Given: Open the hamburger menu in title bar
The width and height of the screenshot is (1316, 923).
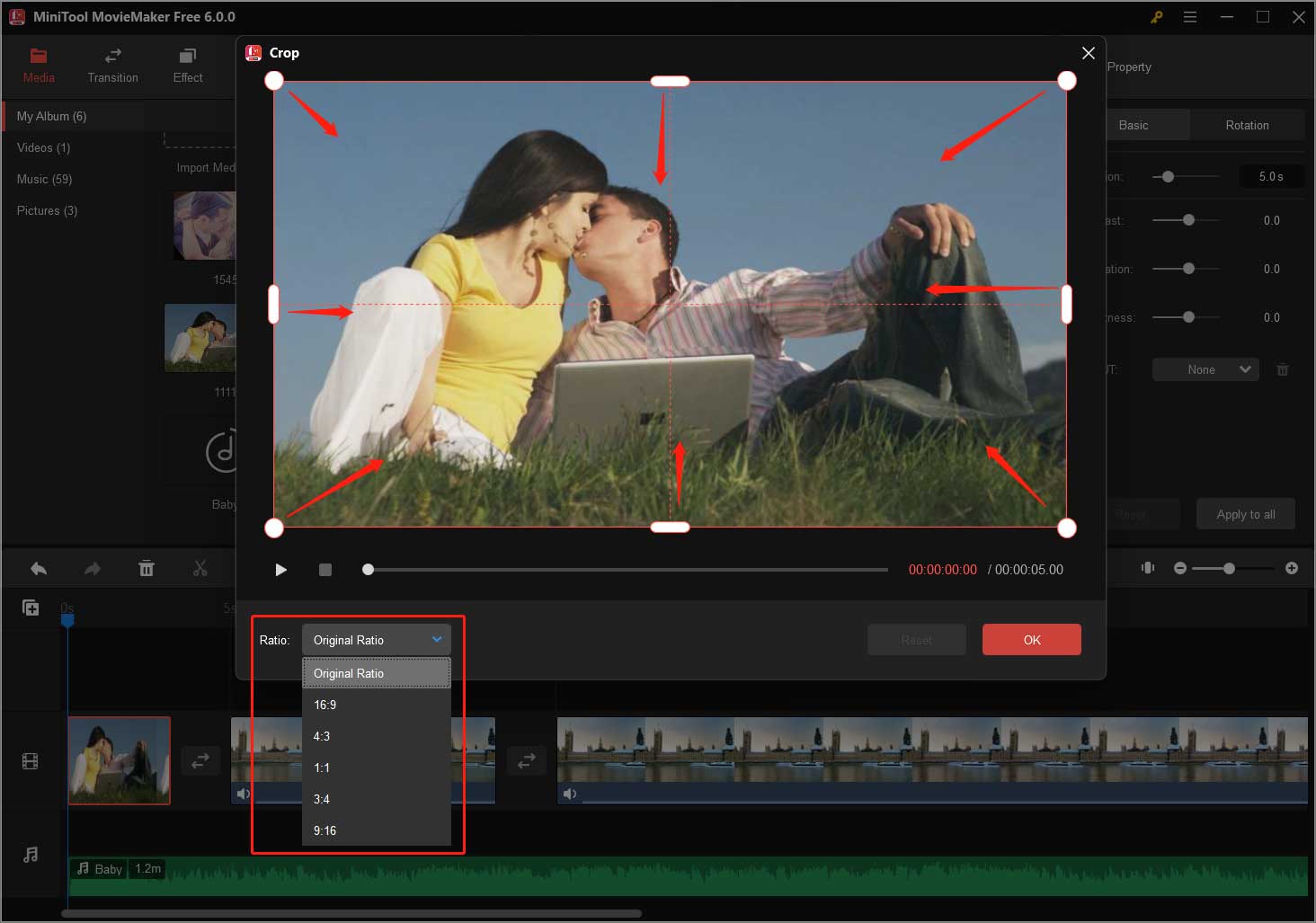Looking at the screenshot, I should pos(1190,17).
